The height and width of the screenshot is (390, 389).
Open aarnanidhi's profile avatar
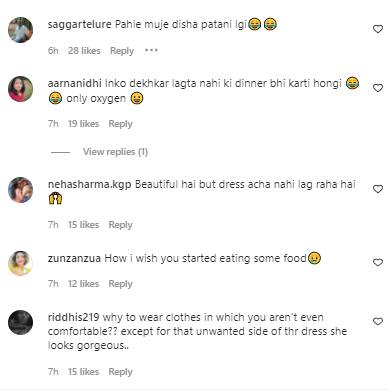point(20,89)
